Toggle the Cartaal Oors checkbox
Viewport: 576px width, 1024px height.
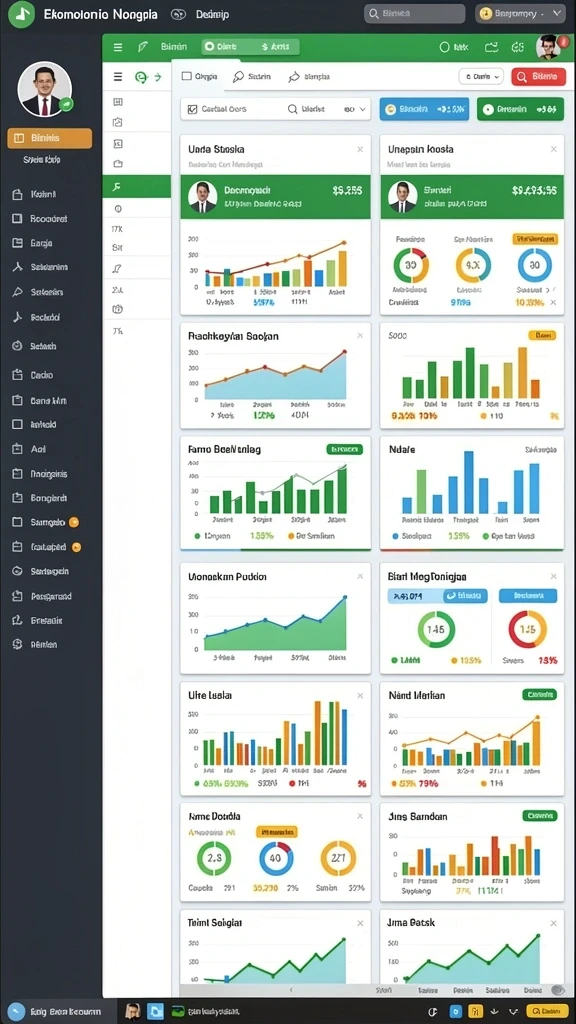pos(192,110)
